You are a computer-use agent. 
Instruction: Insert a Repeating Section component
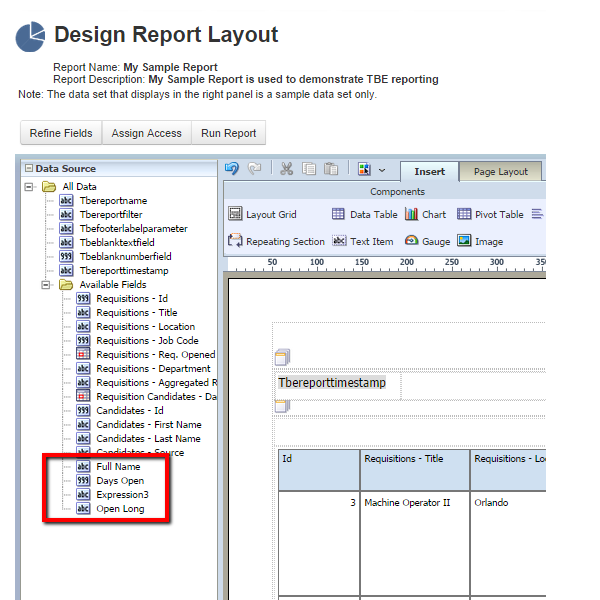coord(276,241)
